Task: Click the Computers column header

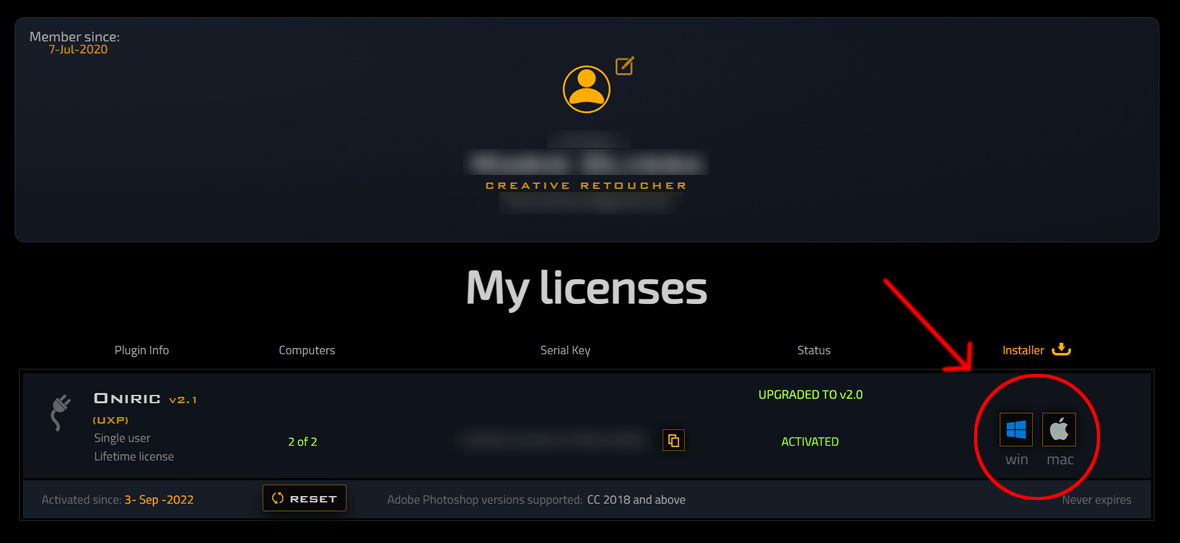Action: (x=307, y=350)
